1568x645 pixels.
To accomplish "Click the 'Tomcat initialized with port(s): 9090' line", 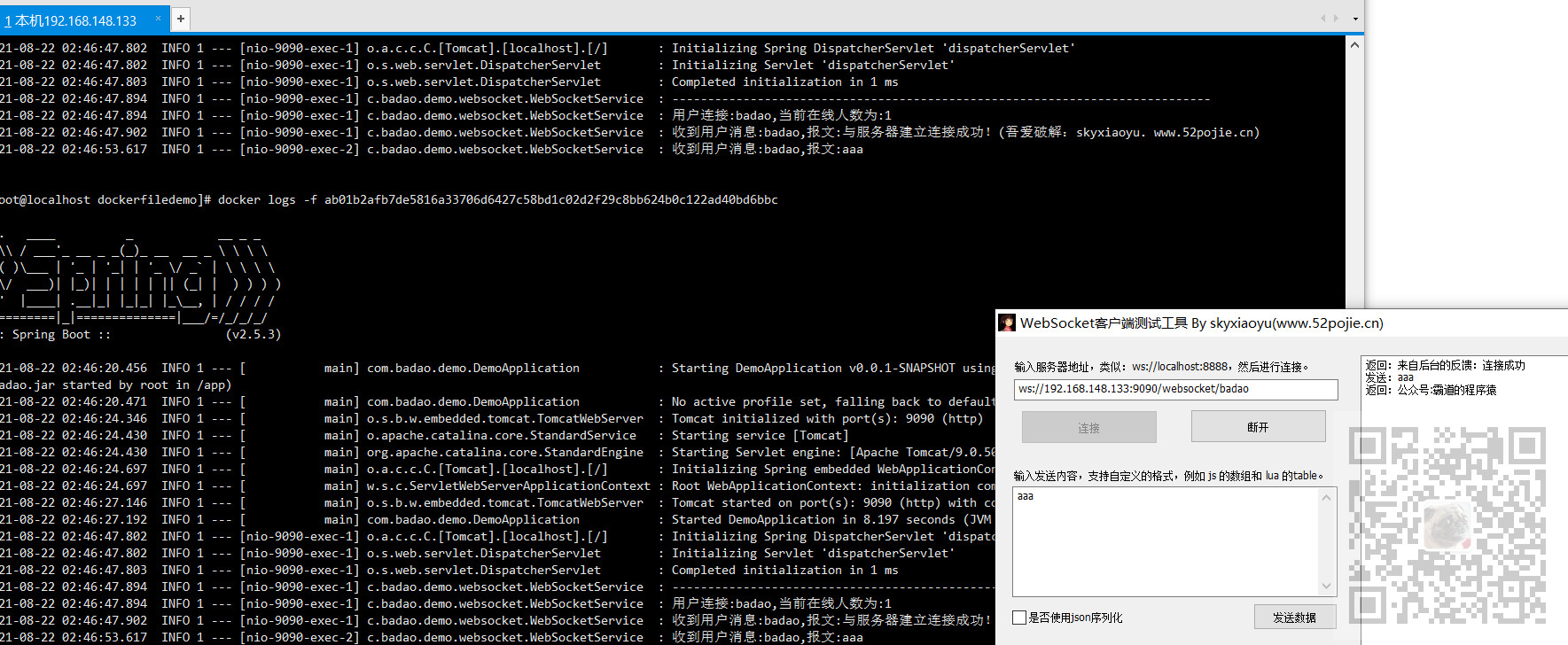I will coord(492,418).
